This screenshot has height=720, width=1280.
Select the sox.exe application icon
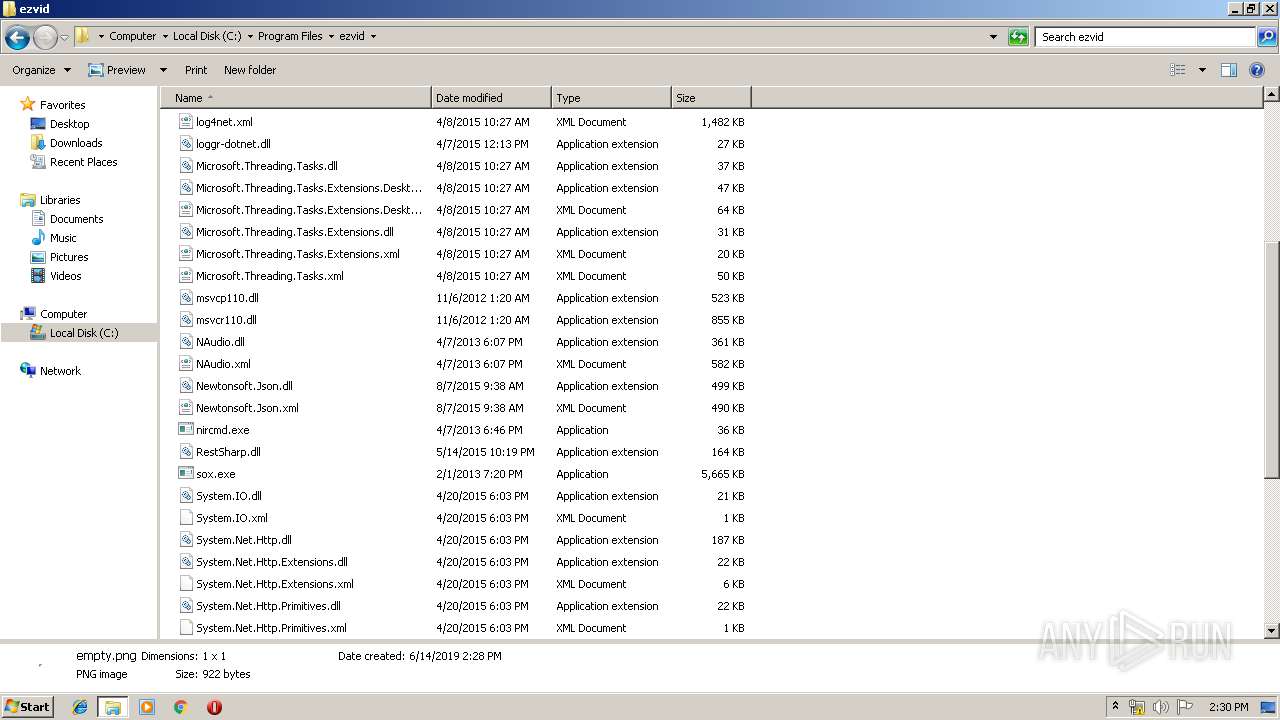[185, 474]
